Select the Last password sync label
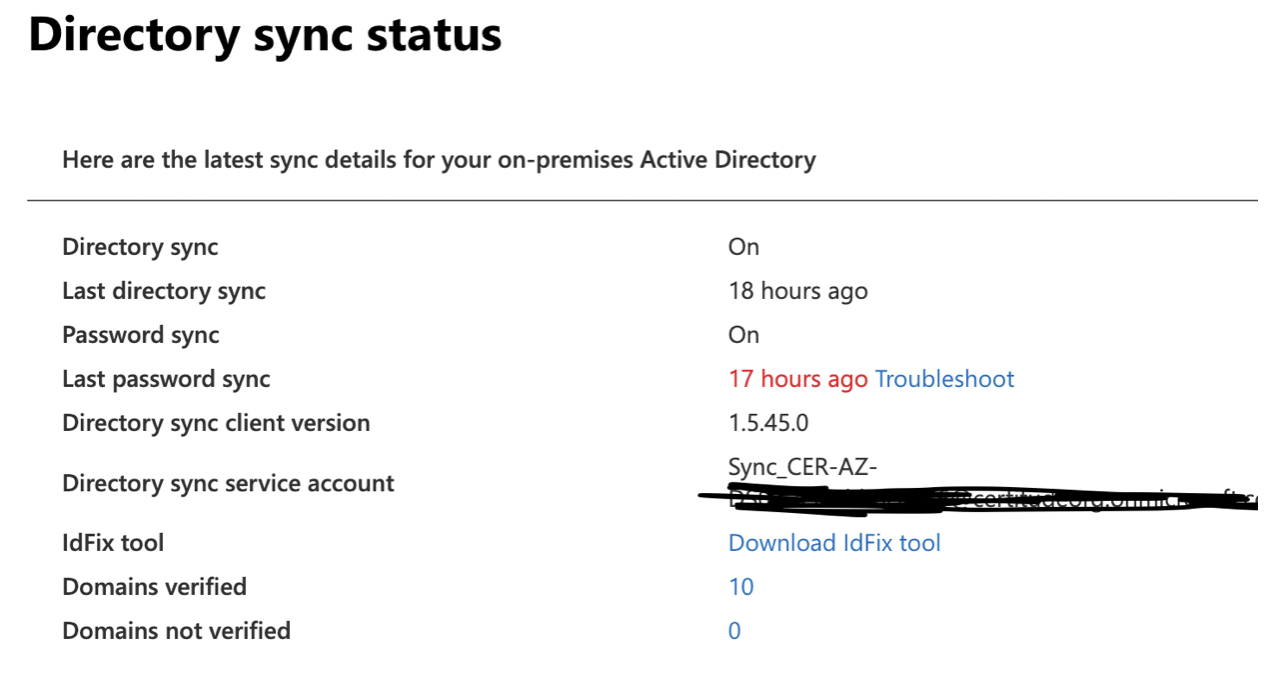Viewport: 1288px width, 678px height. click(x=166, y=379)
